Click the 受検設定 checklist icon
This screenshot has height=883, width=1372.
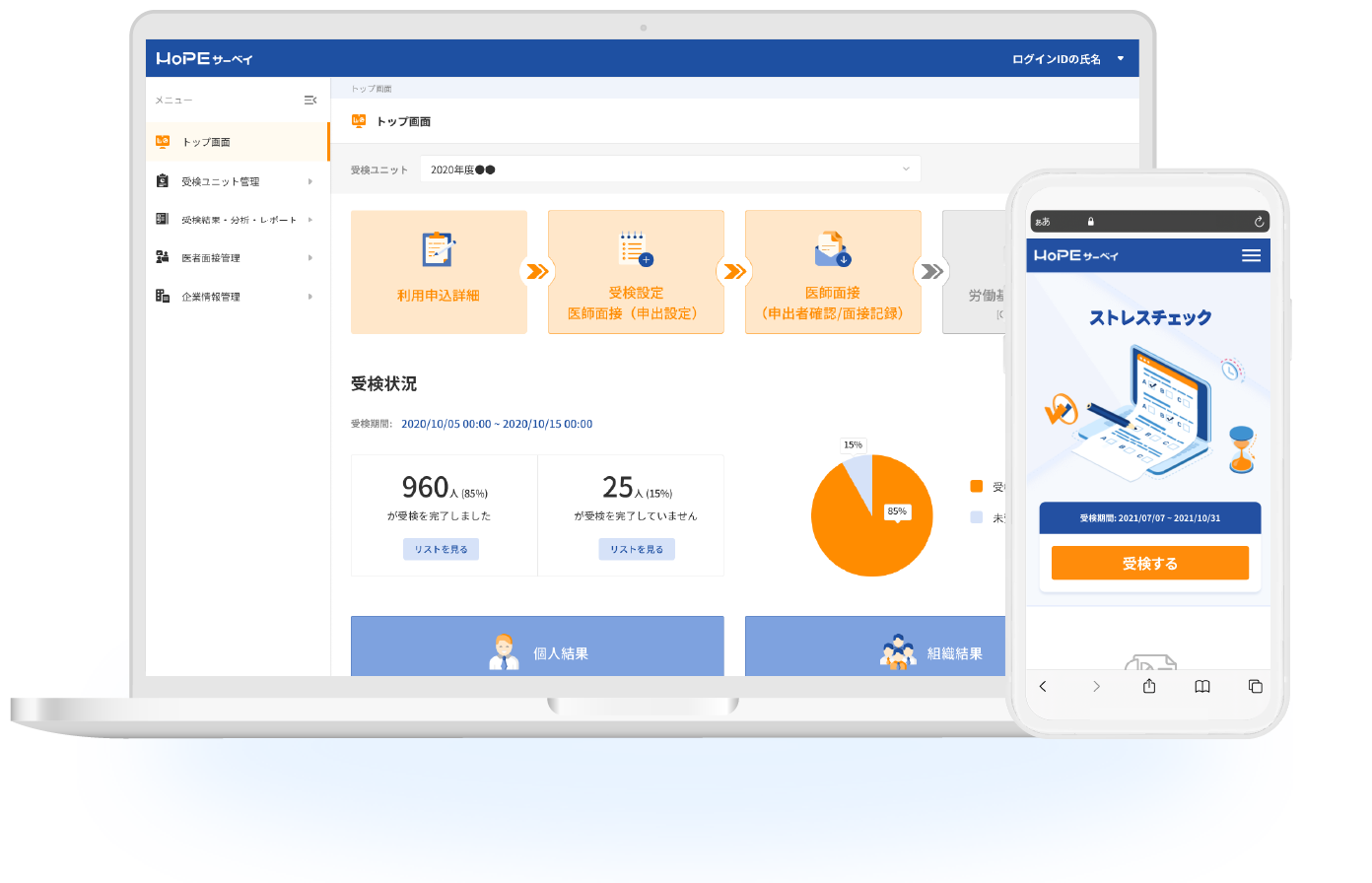[636, 249]
